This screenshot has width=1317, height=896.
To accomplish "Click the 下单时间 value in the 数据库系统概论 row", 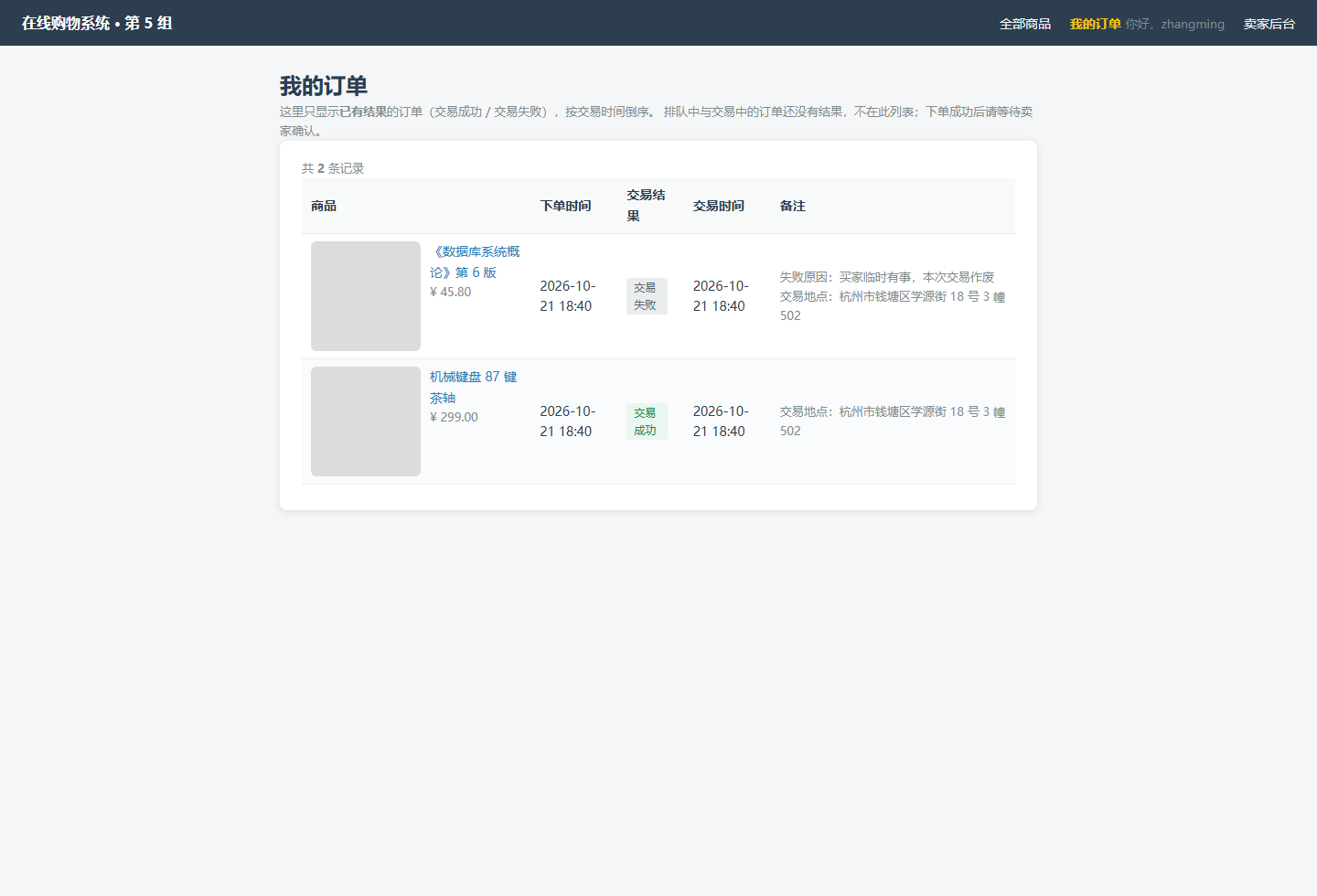I will 567,296.
